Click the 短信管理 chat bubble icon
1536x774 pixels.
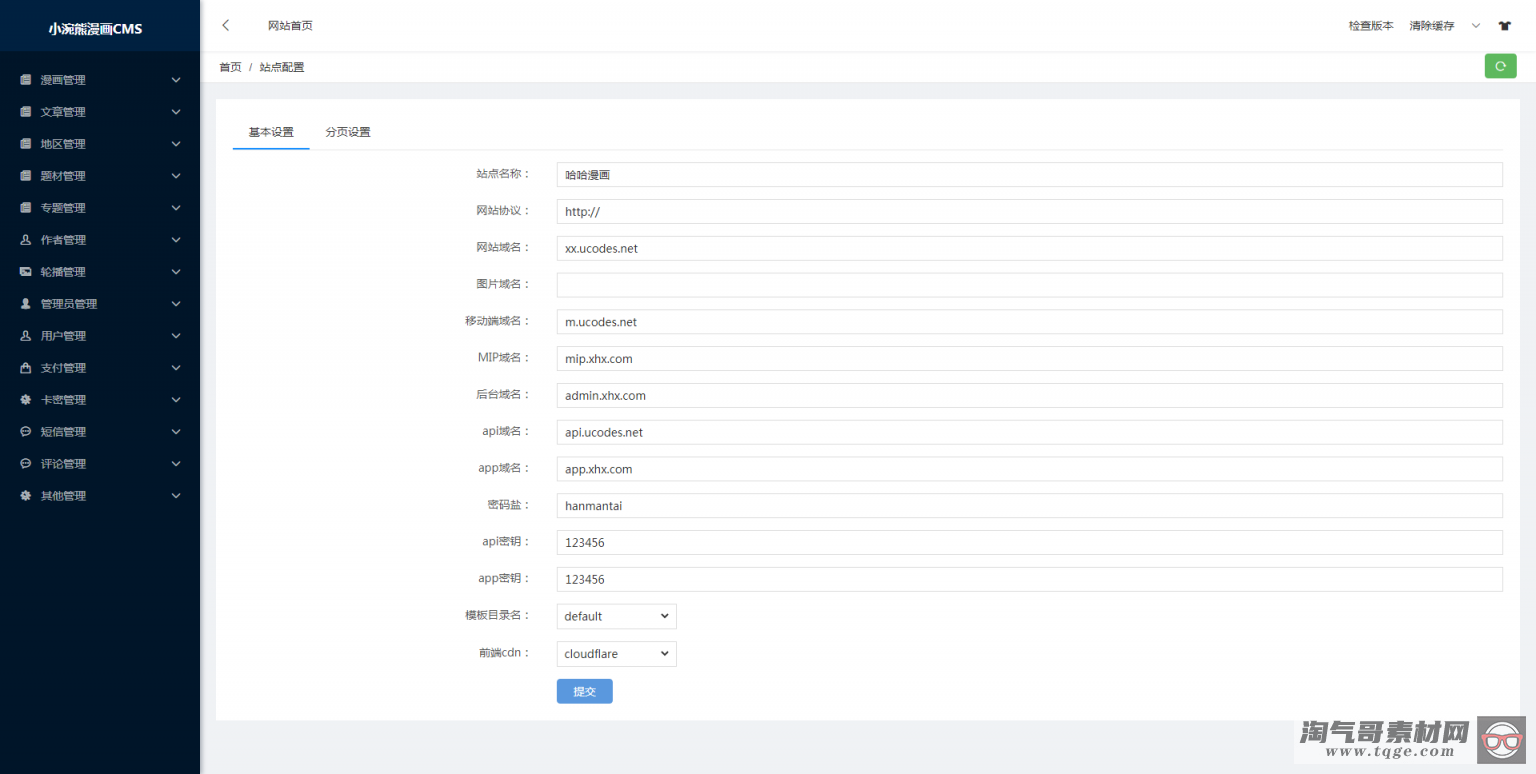click(x=26, y=432)
